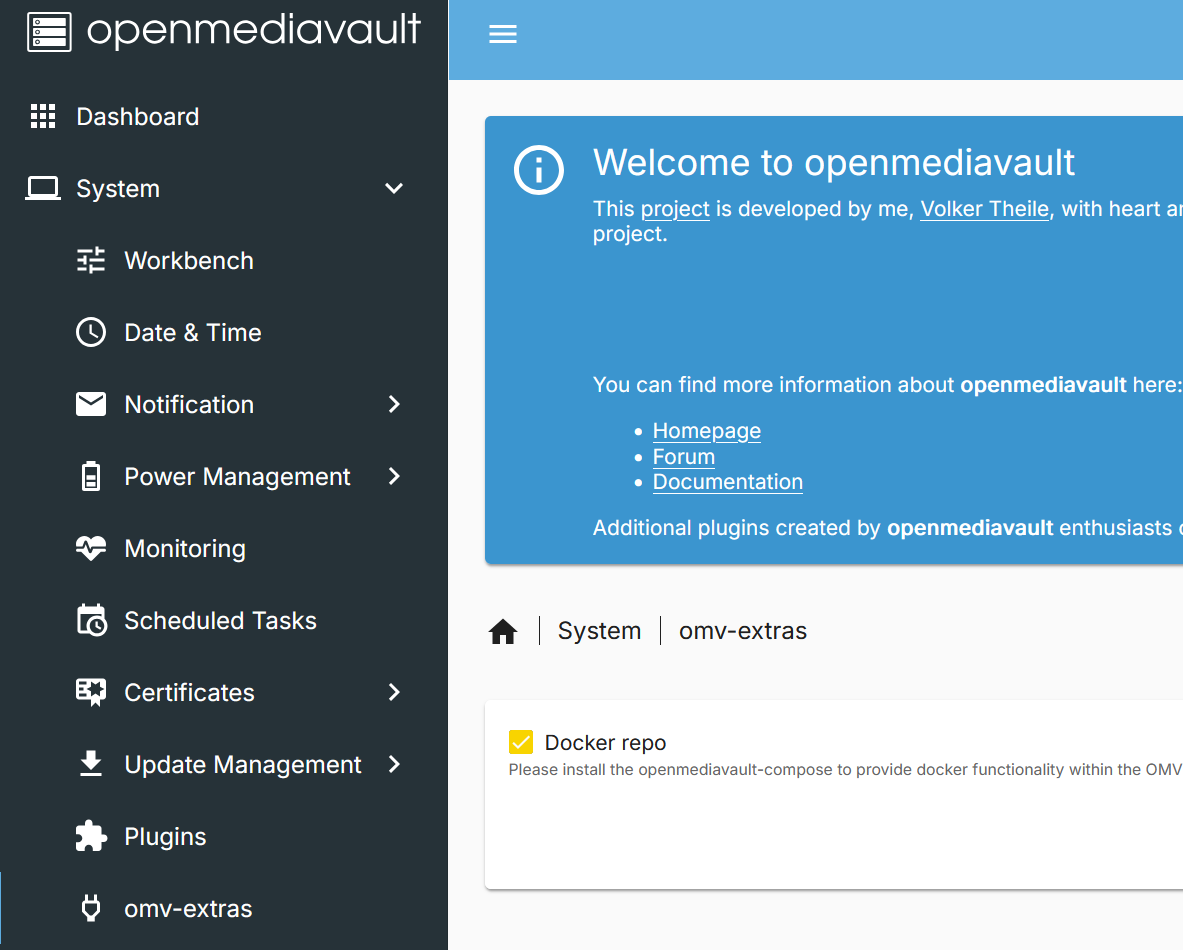Click the openmediavault server logo icon
Viewport: 1183px width, 950px height.
click(49, 32)
